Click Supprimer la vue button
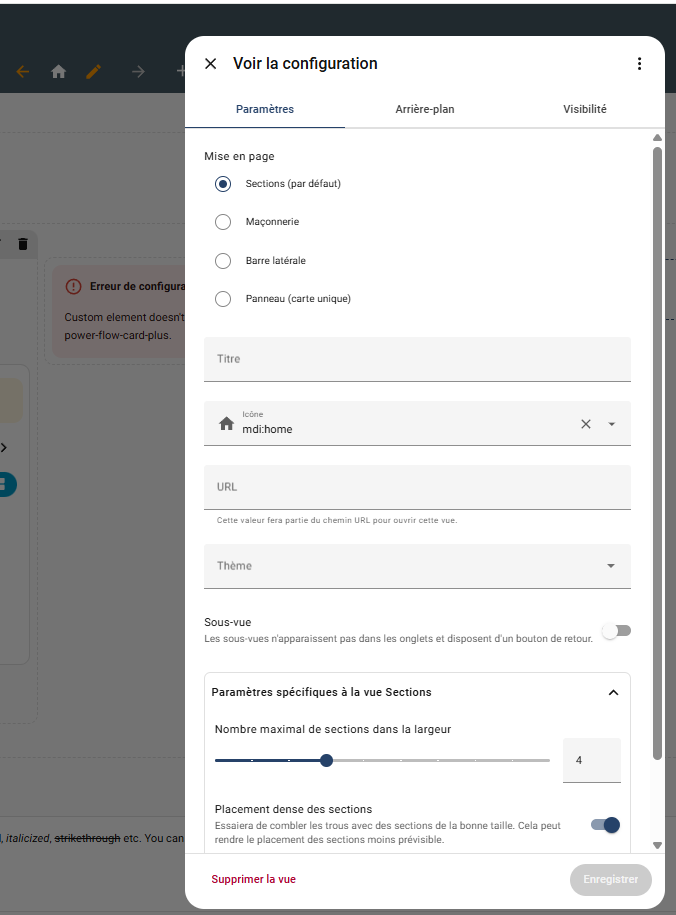Image resolution: width=676 pixels, height=915 pixels. [253, 879]
